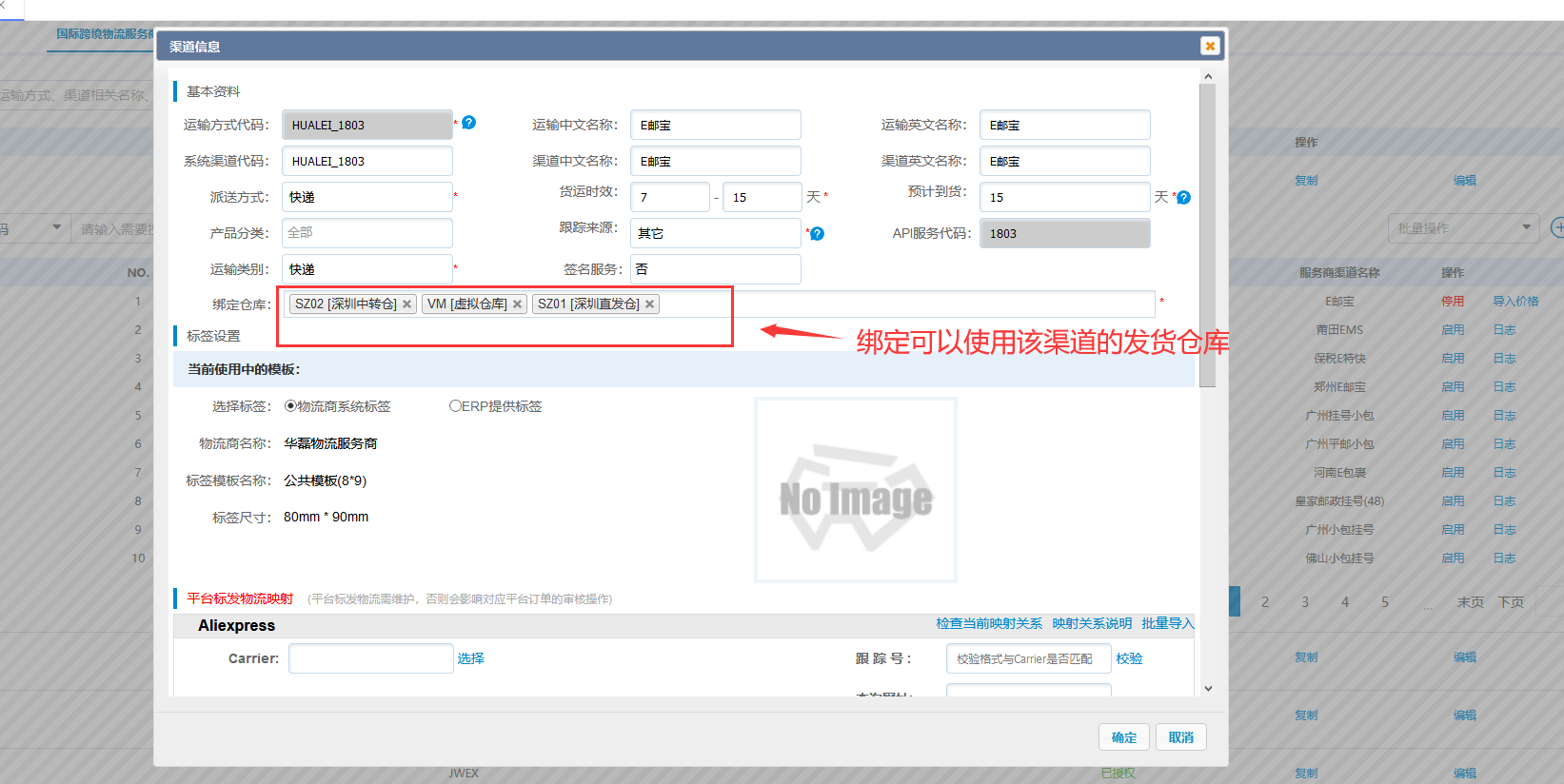
Task: Close the 渠道信息 dialog with X icon
Action: (1209, 46)
